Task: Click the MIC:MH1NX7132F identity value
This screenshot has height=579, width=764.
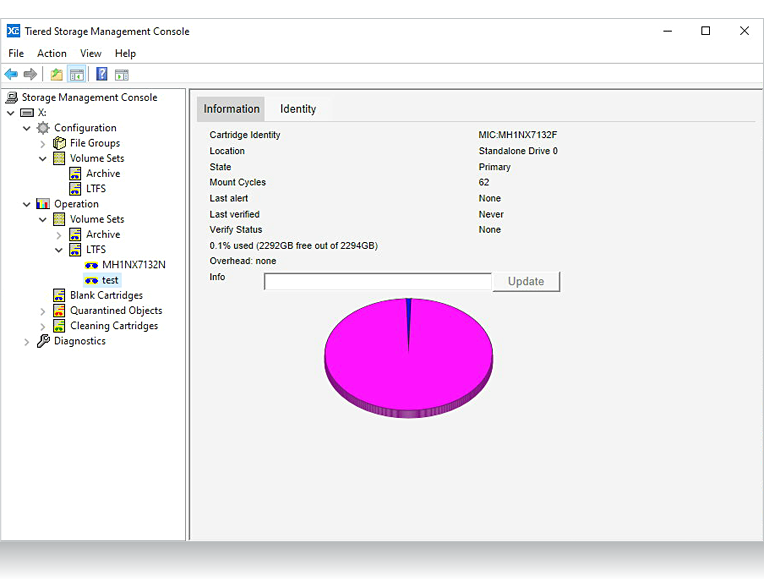Action: (x=517, y=135)
